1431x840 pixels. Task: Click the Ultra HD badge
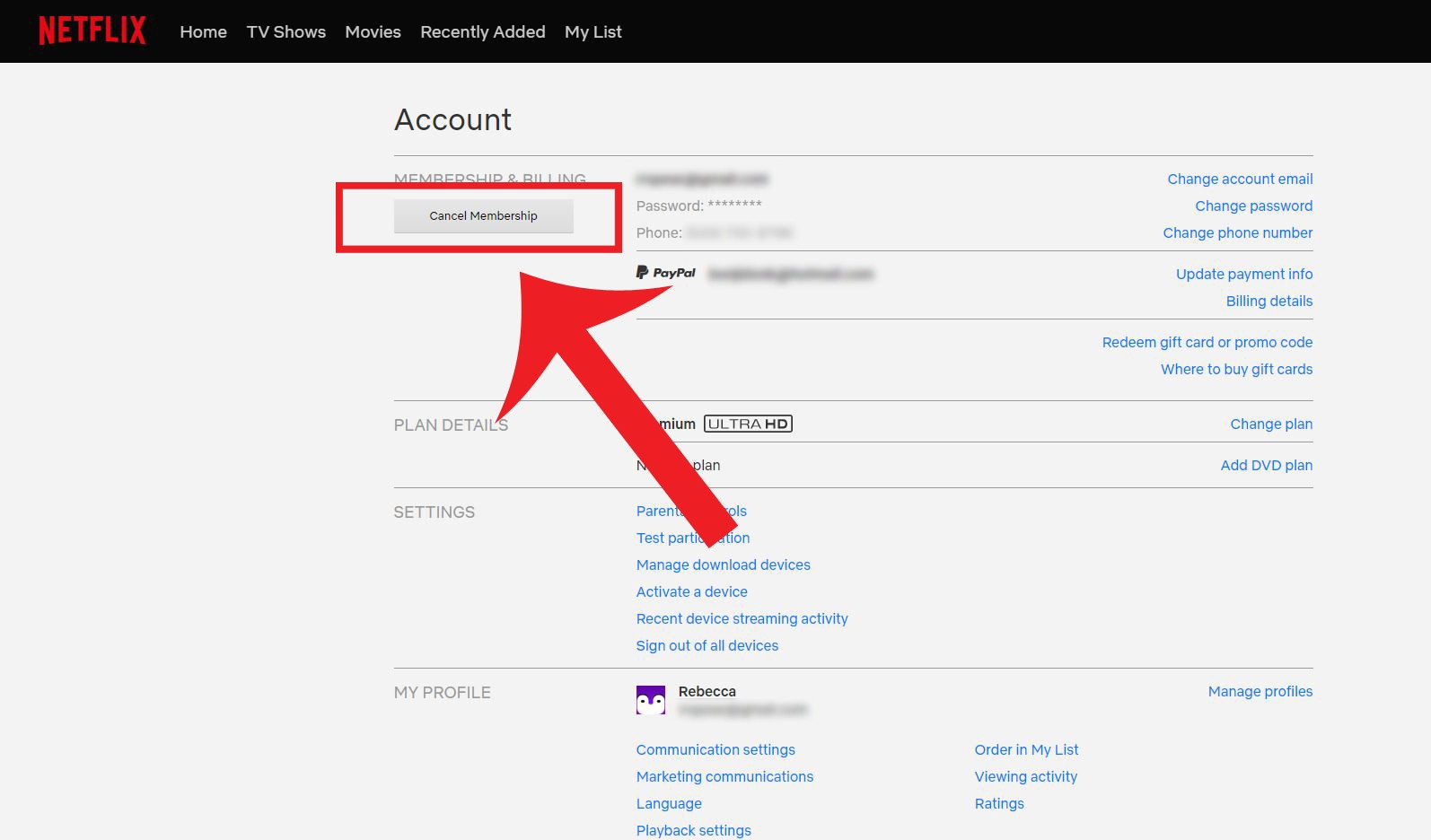[748, 424]
